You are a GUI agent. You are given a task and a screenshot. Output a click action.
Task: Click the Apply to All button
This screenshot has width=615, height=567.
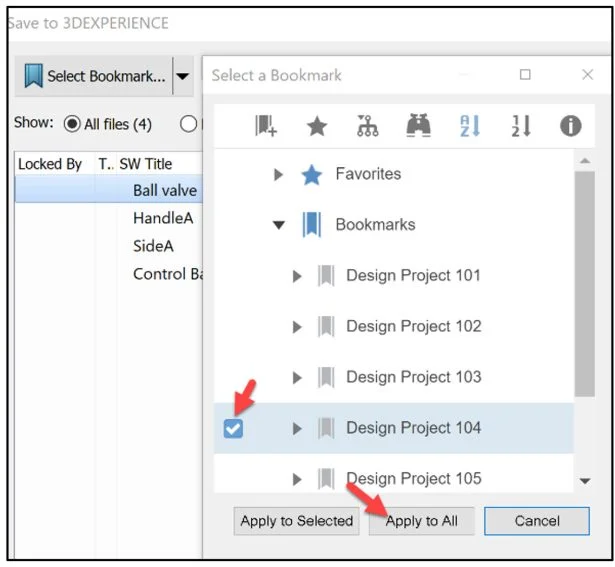click(421, 520)
